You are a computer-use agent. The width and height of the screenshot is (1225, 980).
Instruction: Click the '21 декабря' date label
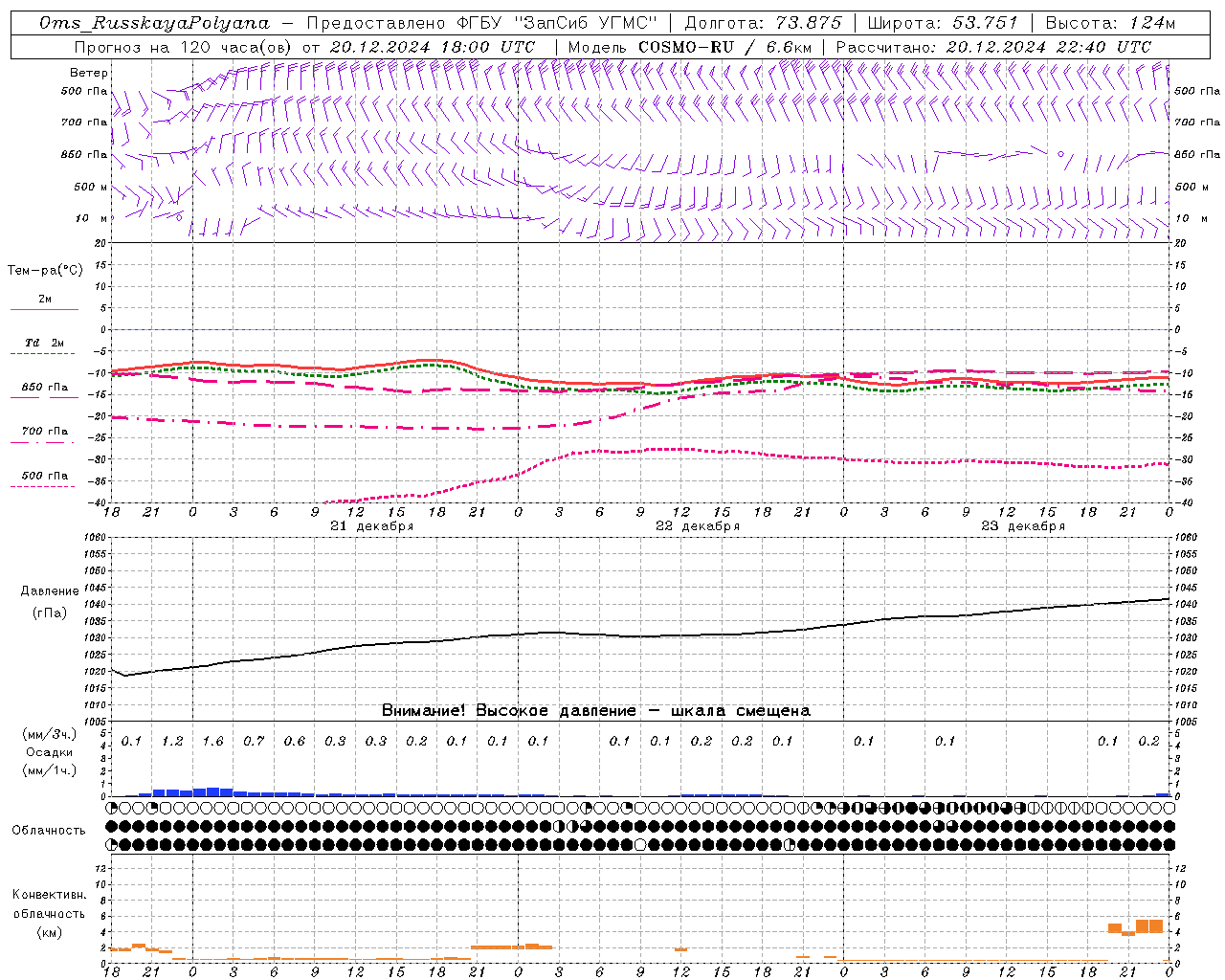371,526
